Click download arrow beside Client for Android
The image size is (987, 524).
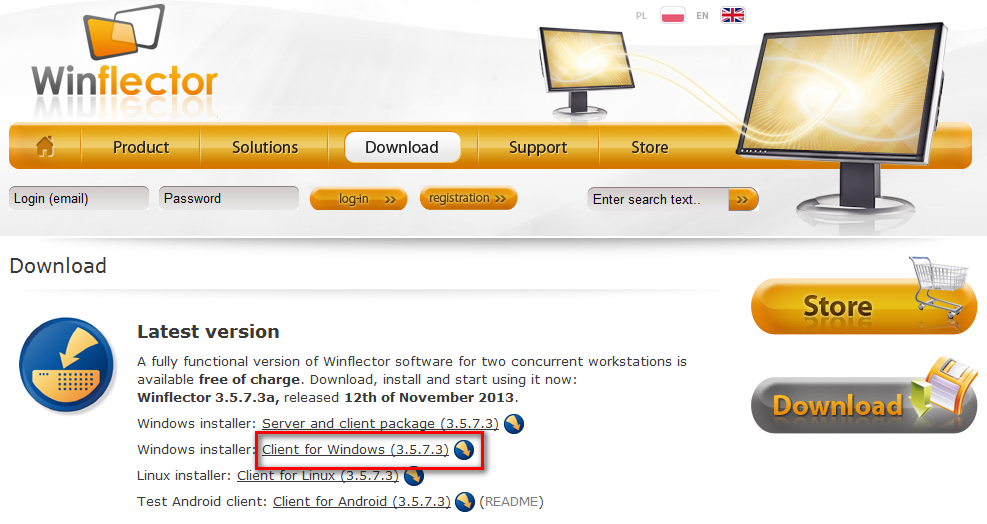(465, 502)
